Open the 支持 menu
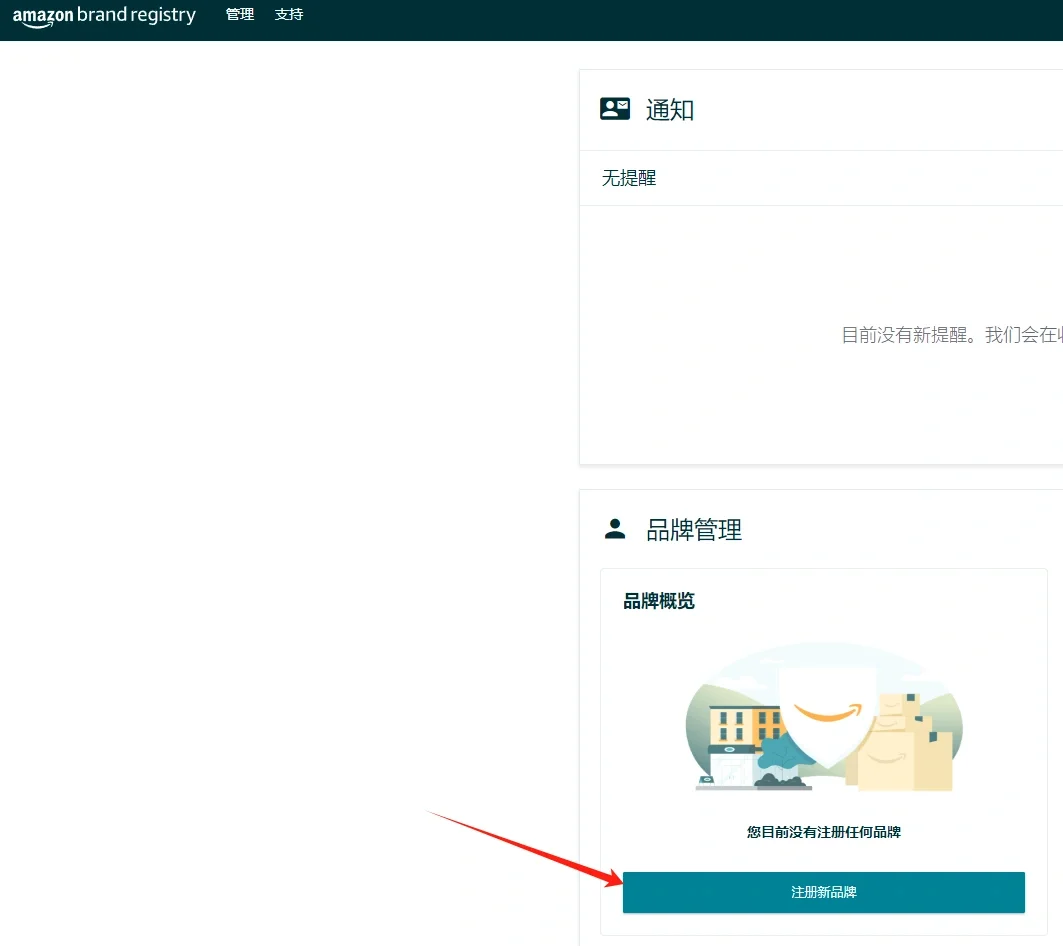Image resolution: width=1063 pixels, height=946 pixels. (289, 15)
